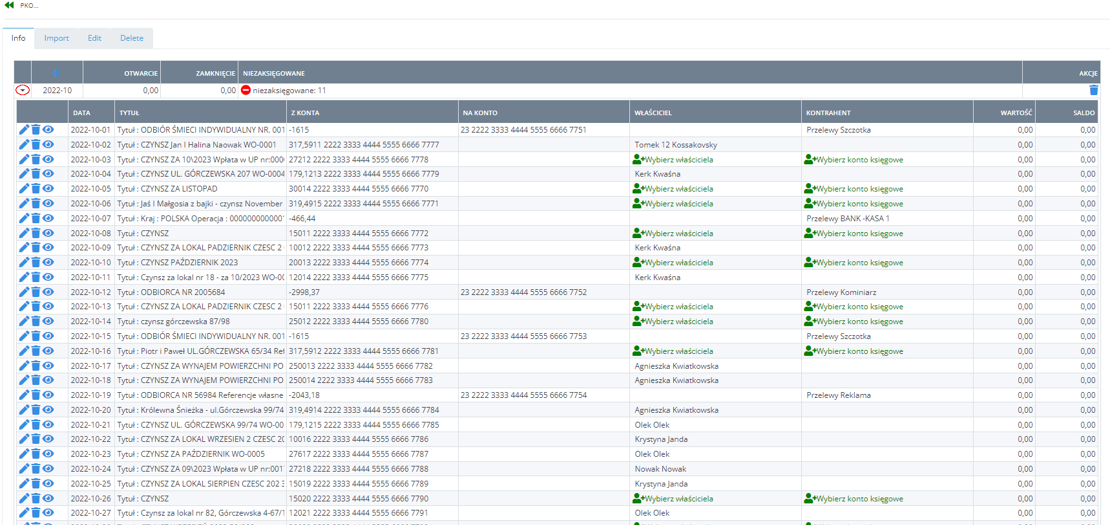This screenshot has width=1110, height=525.
Task: Delete the 2022-10-02 transaction using its trash icon
Action: click(36, 145)
